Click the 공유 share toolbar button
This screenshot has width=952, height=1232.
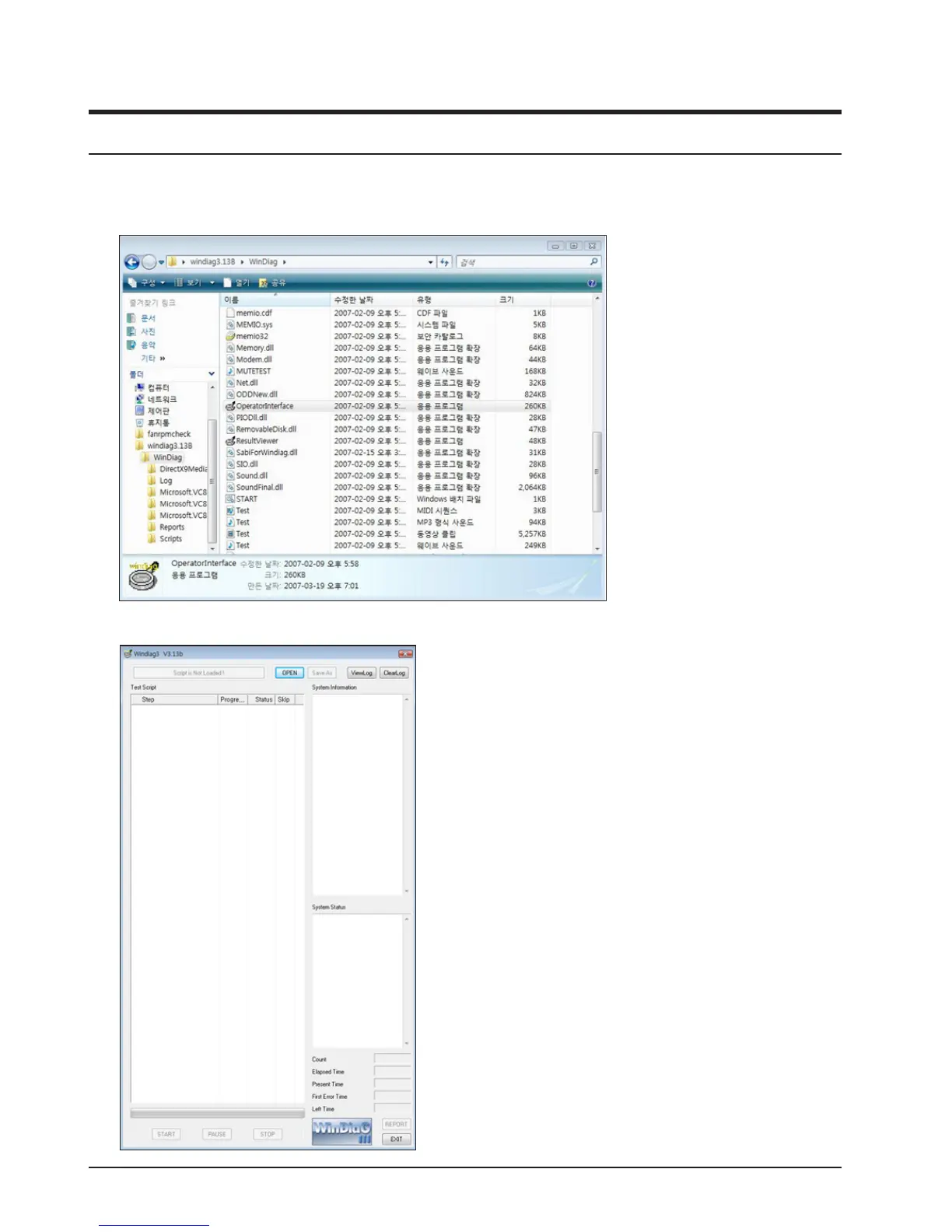coord(273,283)
